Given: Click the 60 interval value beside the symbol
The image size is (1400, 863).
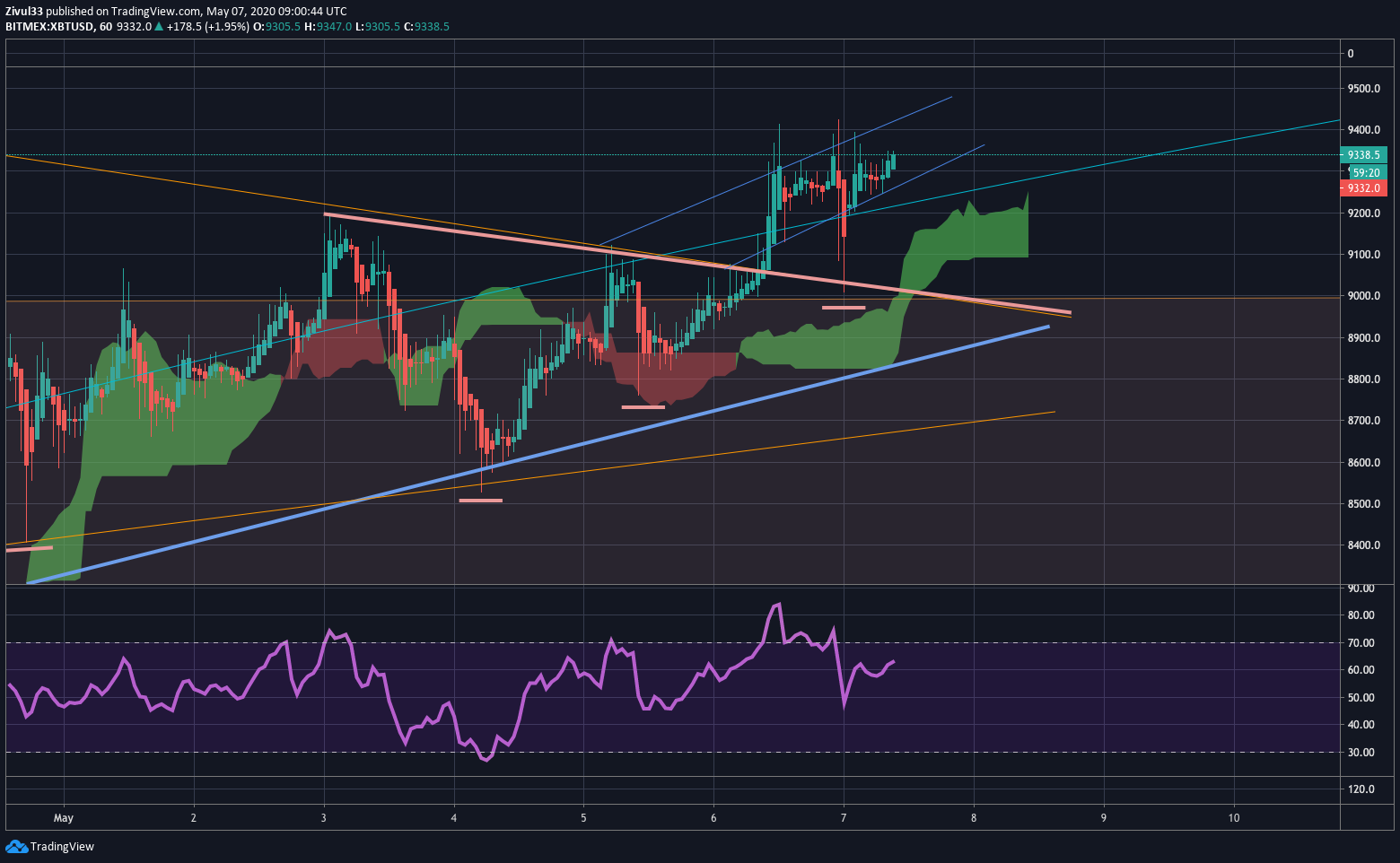Looking at the screenshot, I should coord(106,26).
